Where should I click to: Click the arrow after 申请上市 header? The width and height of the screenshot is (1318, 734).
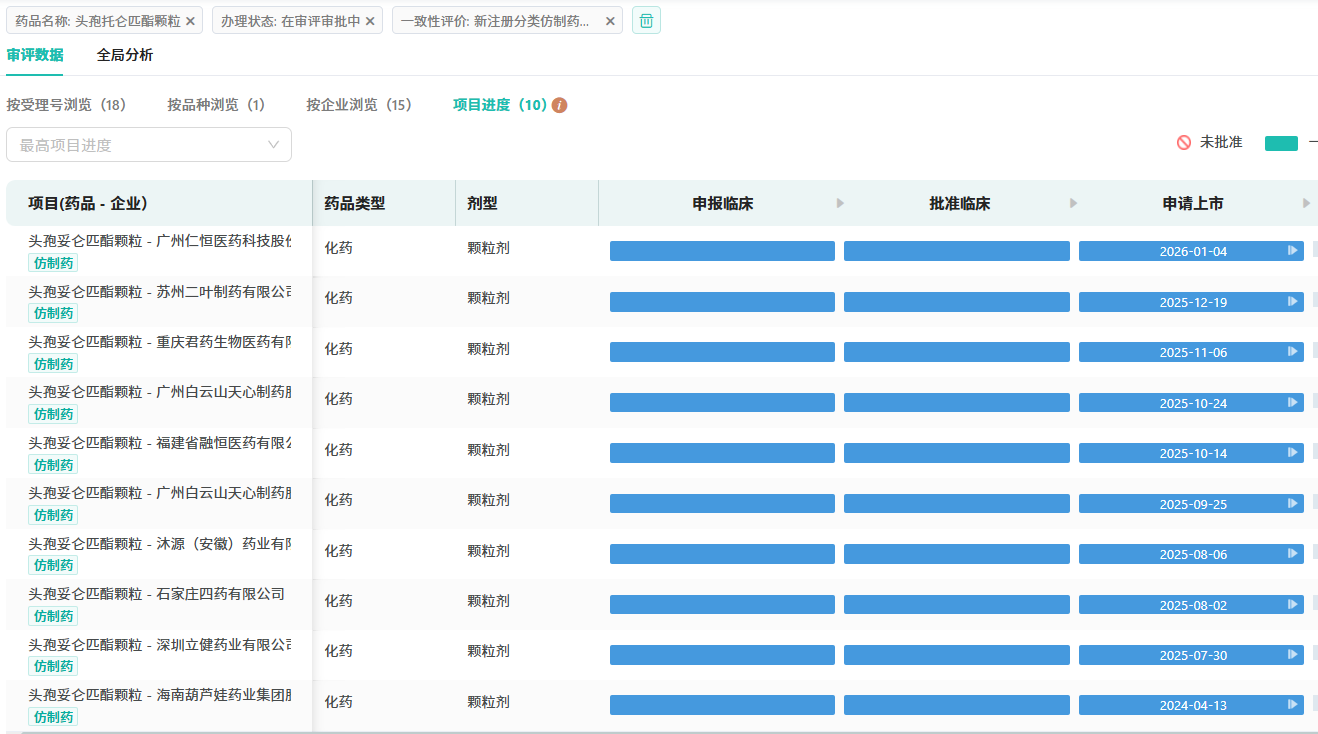coord(1306,203)
